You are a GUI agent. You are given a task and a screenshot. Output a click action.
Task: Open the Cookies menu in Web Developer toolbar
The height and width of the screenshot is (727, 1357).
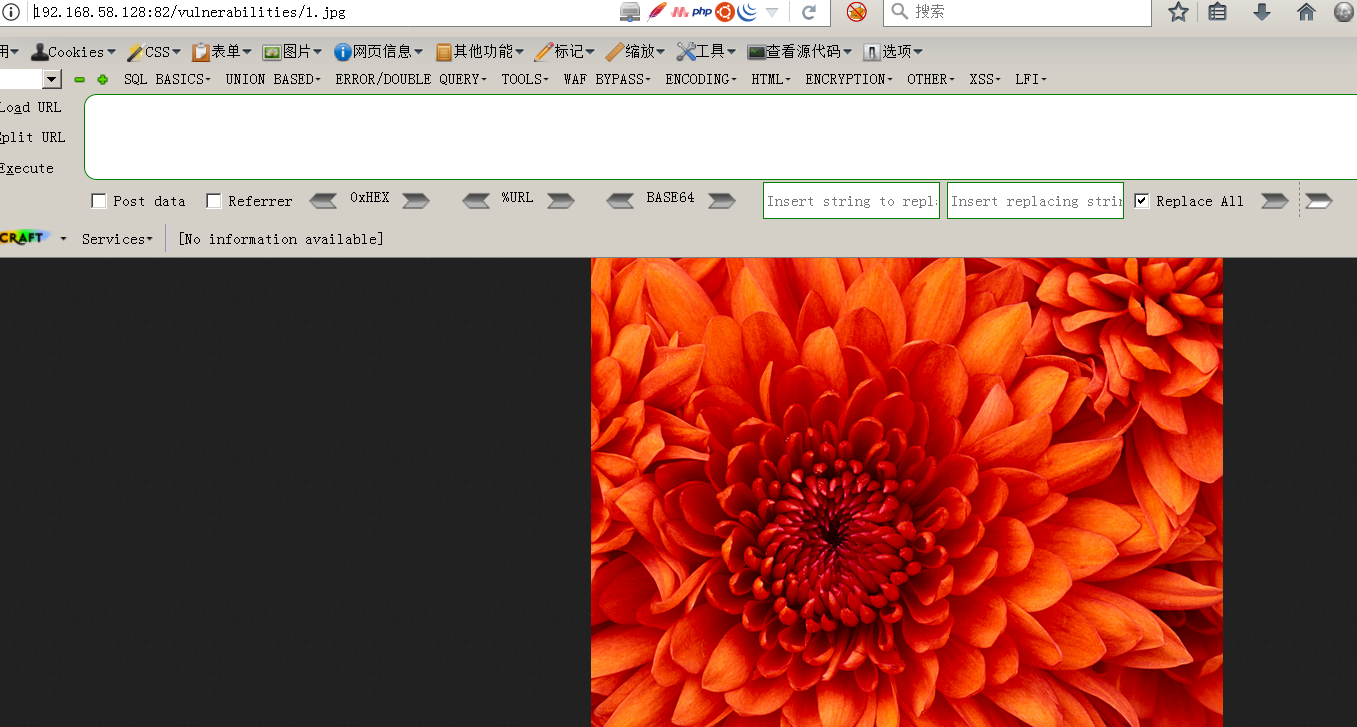pos(73,52)
